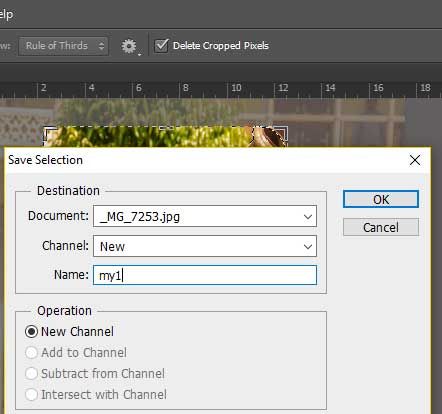Expand the Document dropdown showing _MG_7253.jpg
The width and height of the screenshot is (442, 414).
click(205, 216)
